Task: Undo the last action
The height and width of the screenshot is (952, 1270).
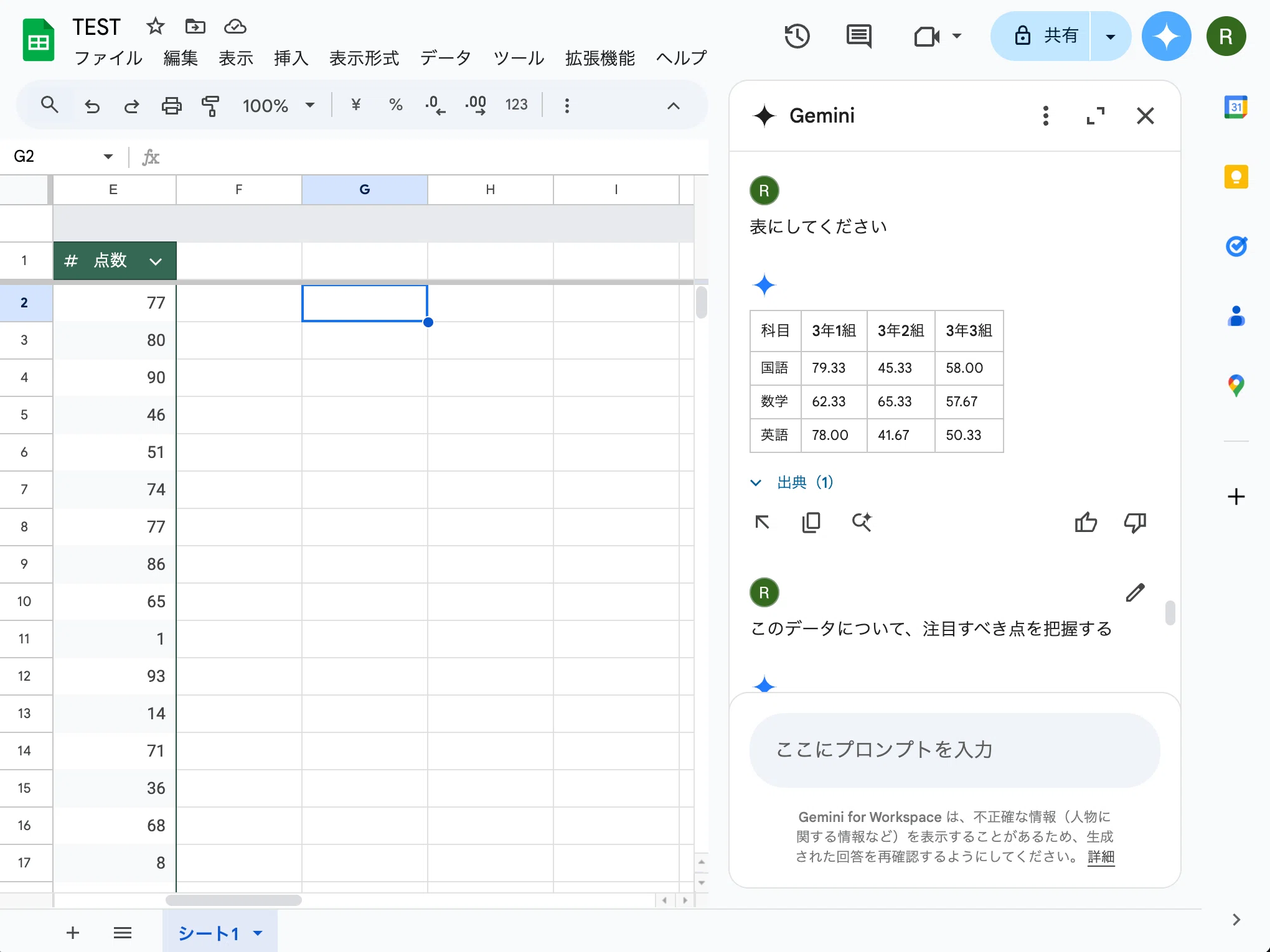Action: [92, 106]
